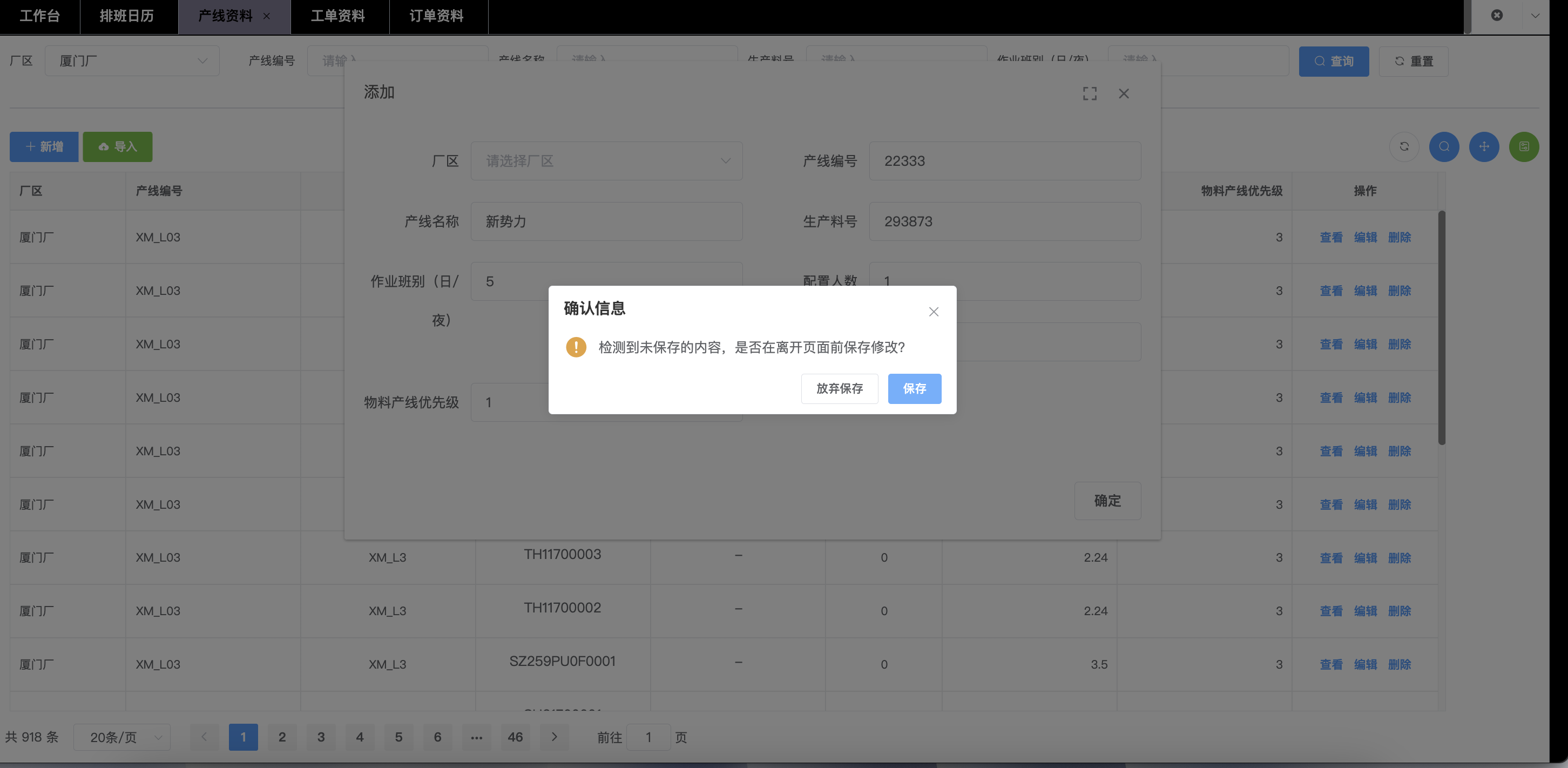The image size is (1568, 768).
Task: Go to page 3 in pagination
Action: click(x=321, y=737)
